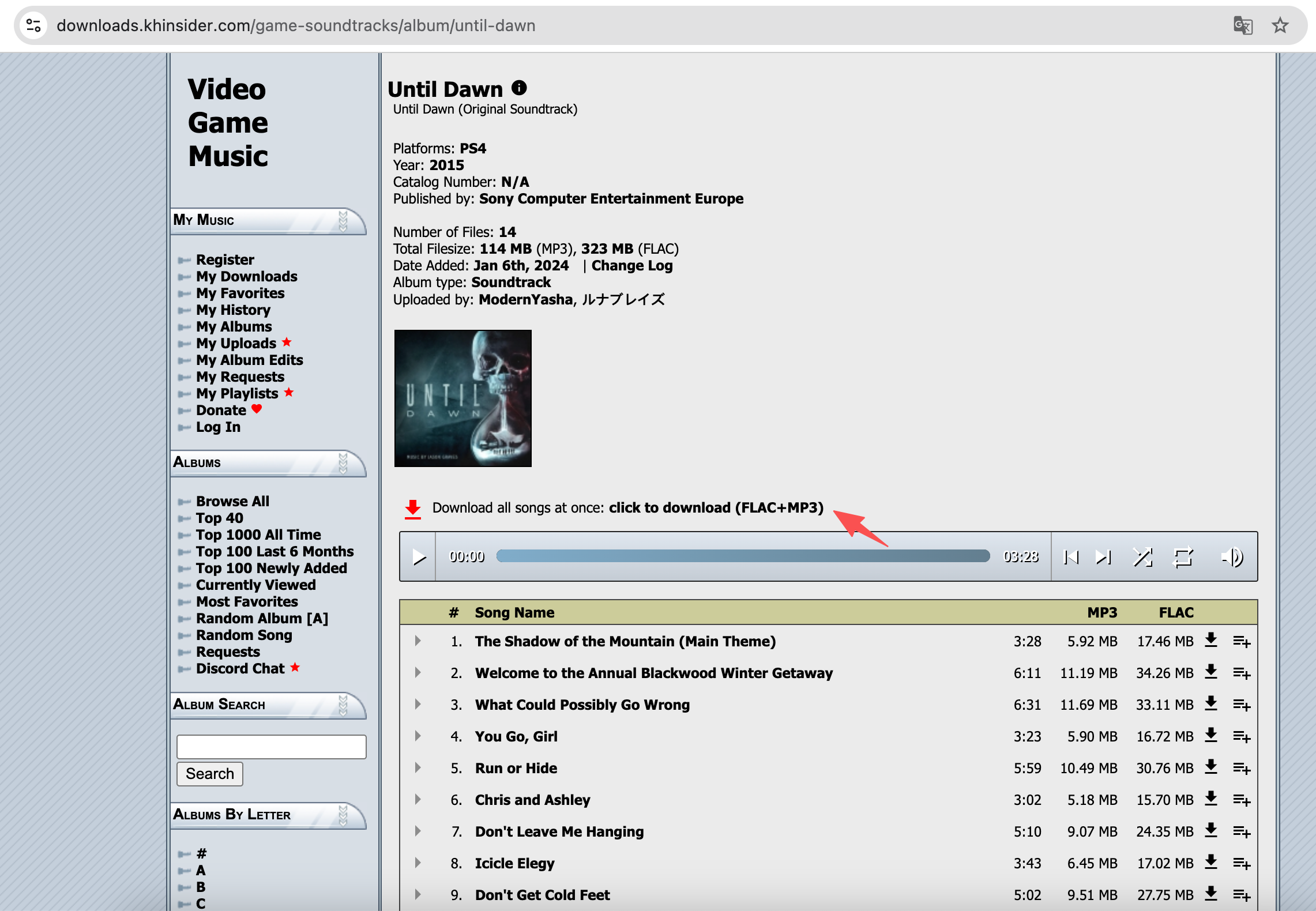Skip to next track in player
The height and width of the screenshot is (911, 1316).
tap(1103, 557)
